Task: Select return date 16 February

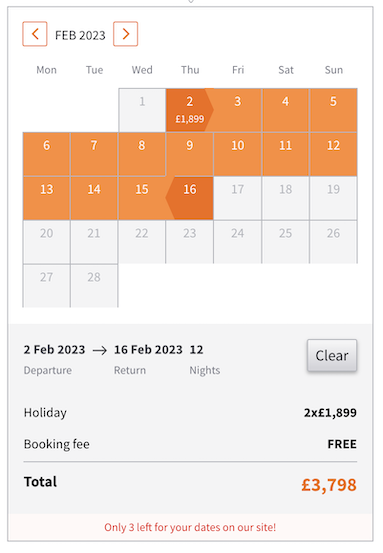Action: pyautogui.click(x=190, y=198)
